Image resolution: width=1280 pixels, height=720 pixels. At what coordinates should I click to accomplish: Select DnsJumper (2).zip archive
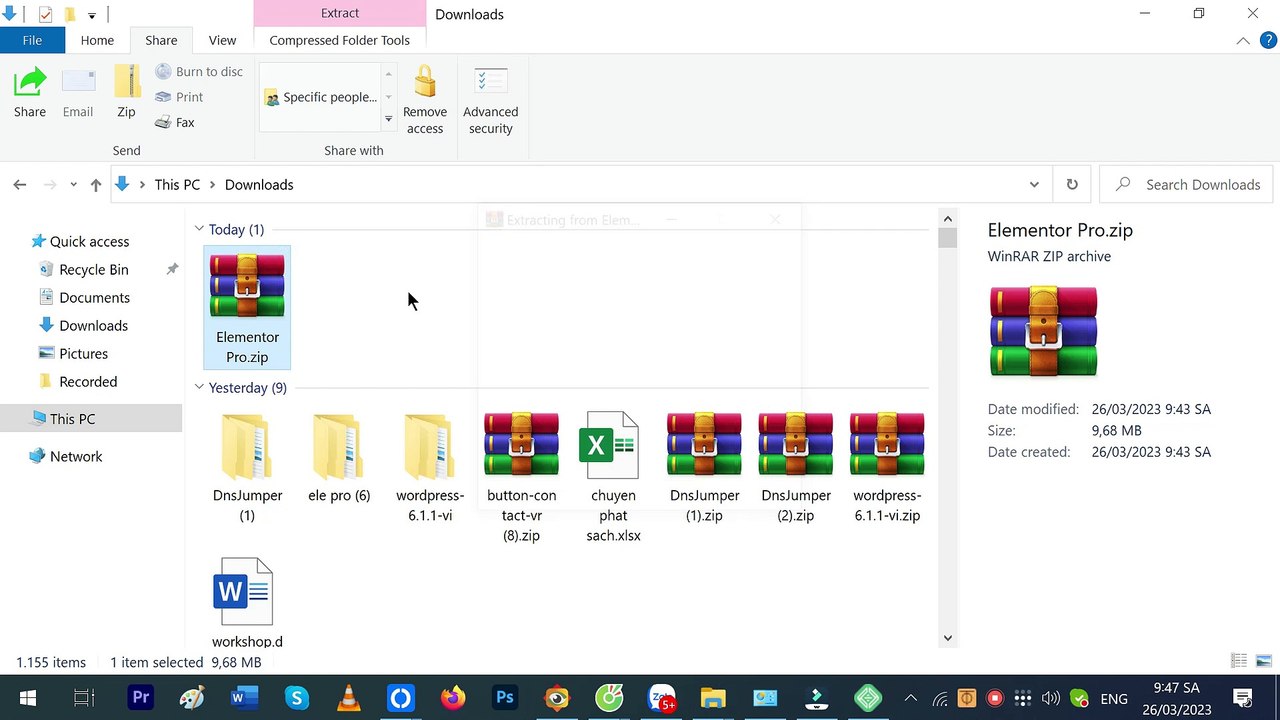[795, 468]
